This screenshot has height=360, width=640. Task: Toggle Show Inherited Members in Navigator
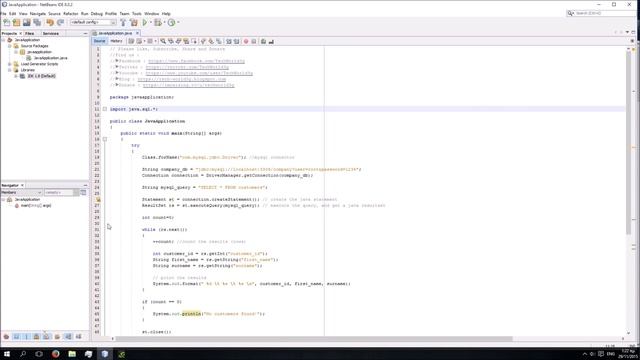[6, 336]
